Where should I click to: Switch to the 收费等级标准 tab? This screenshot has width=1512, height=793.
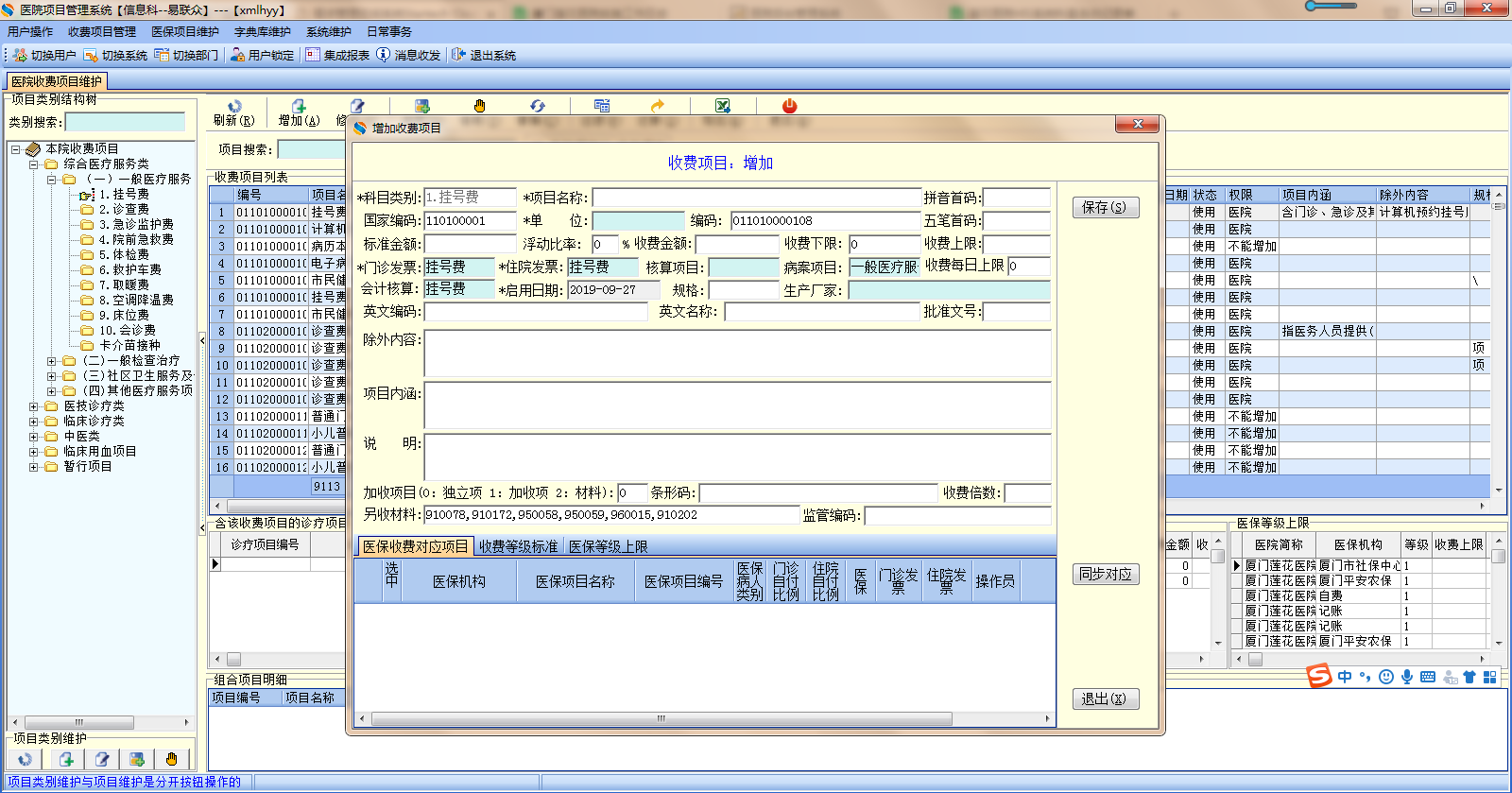(x=518, y=546)
